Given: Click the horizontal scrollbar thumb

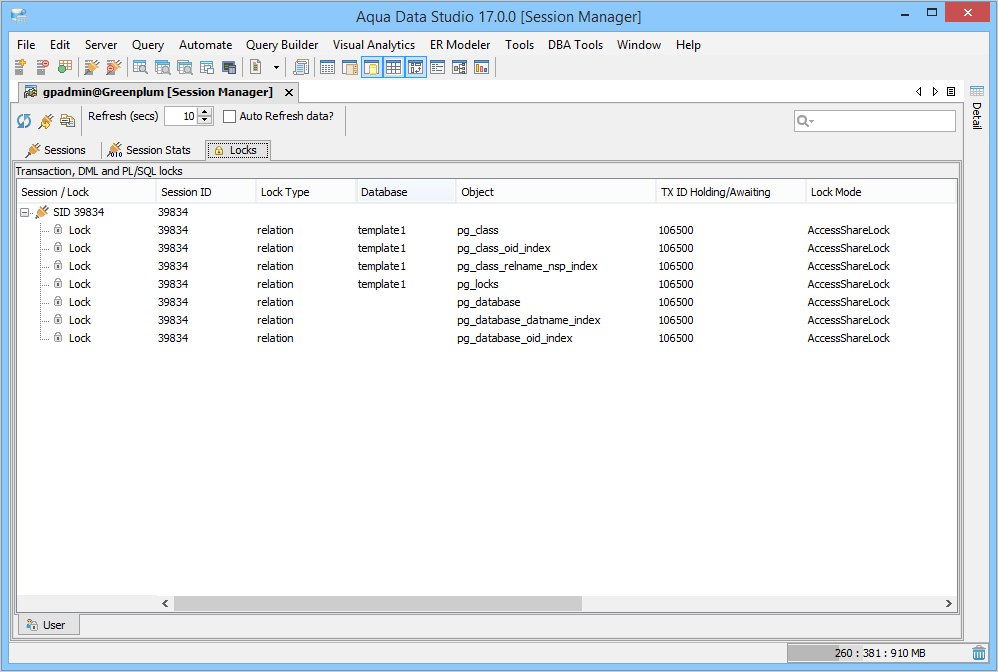Looking at the screenshot, I should pos(378,603).
